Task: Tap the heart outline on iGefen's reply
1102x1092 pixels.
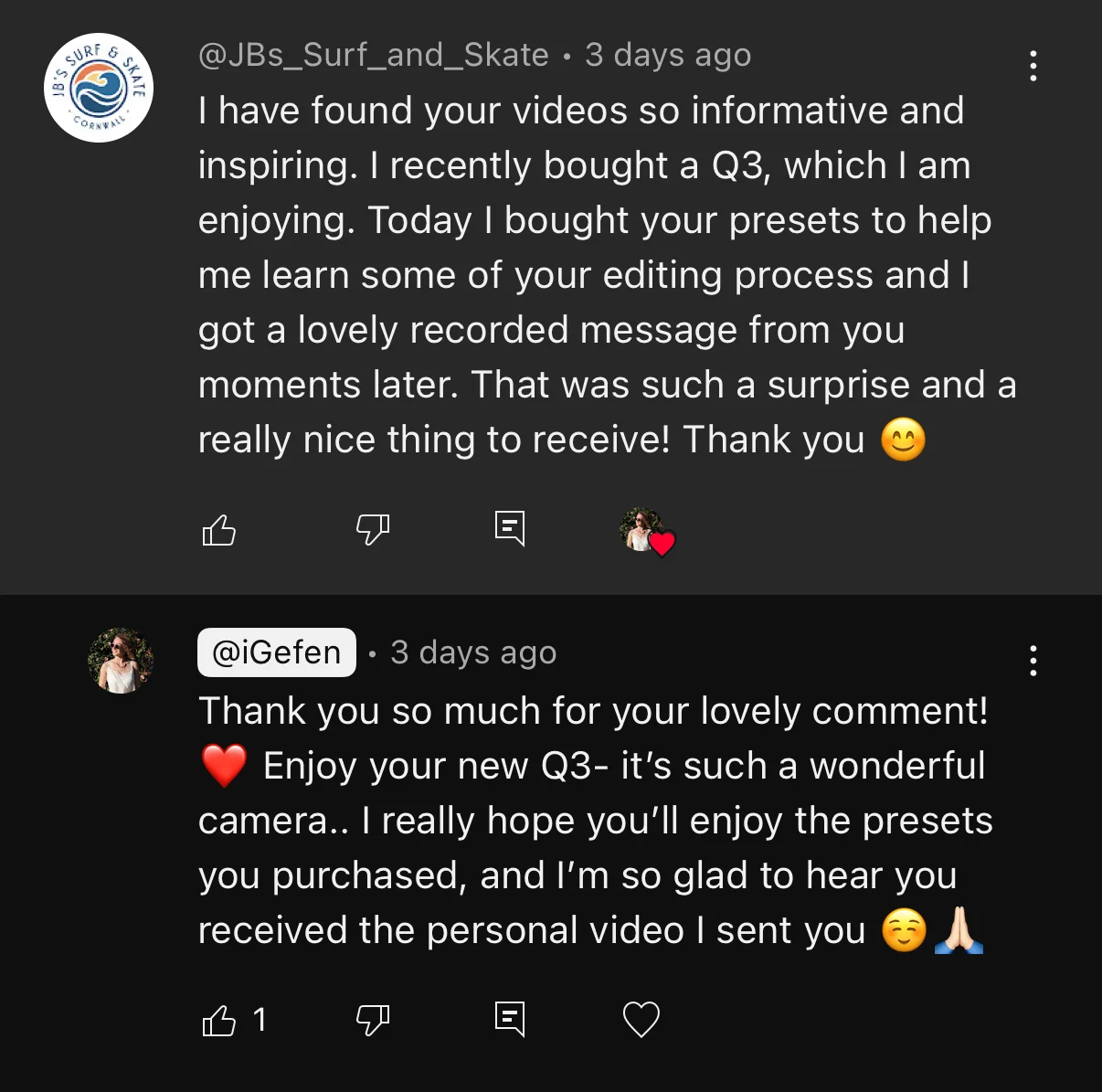Action: [x=641, y=1020]
